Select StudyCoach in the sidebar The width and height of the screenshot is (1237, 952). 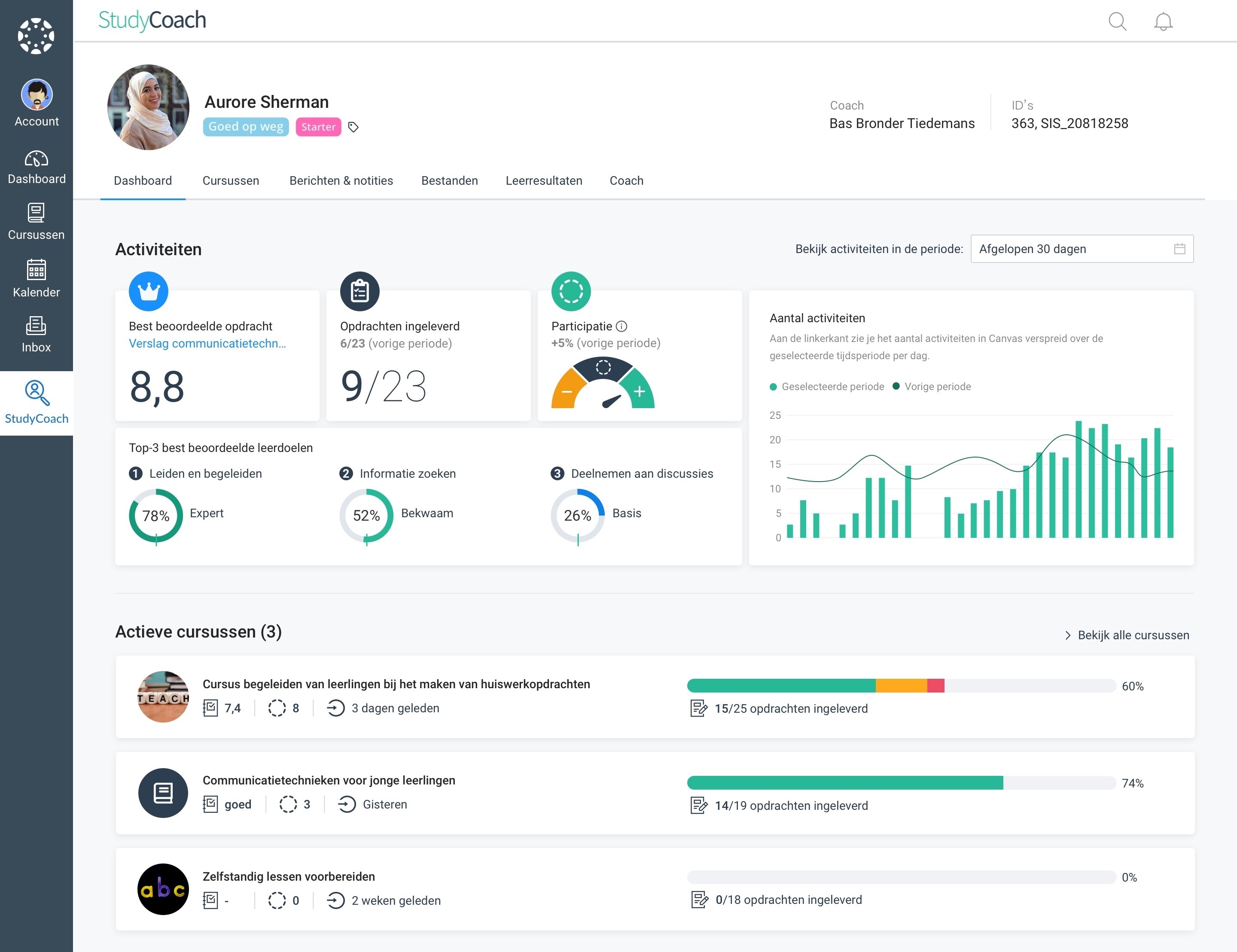(x=36, y=403)
